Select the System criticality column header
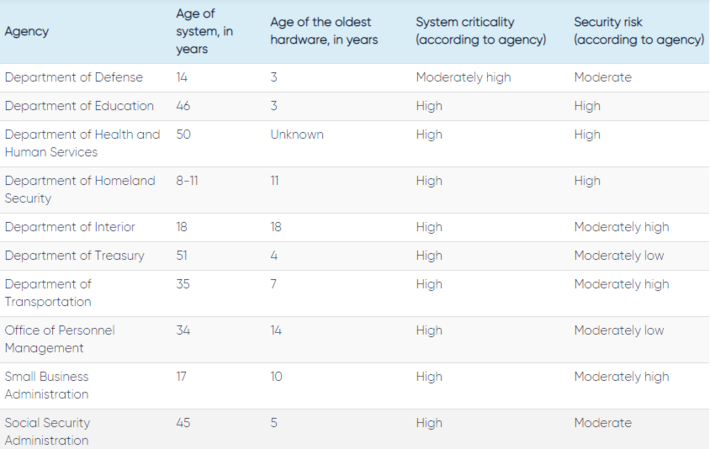The image size is (710, 449). point(481,31)
